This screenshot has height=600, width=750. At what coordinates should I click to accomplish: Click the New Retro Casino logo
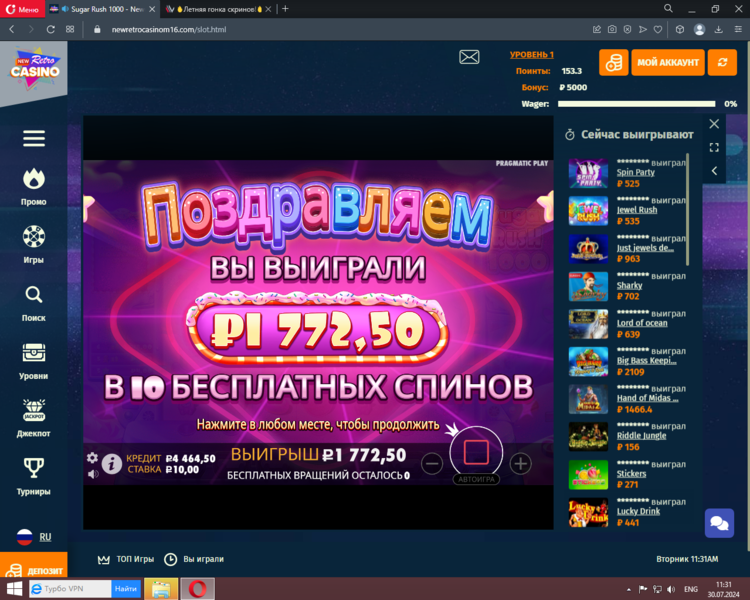click(x=34, y=67)
